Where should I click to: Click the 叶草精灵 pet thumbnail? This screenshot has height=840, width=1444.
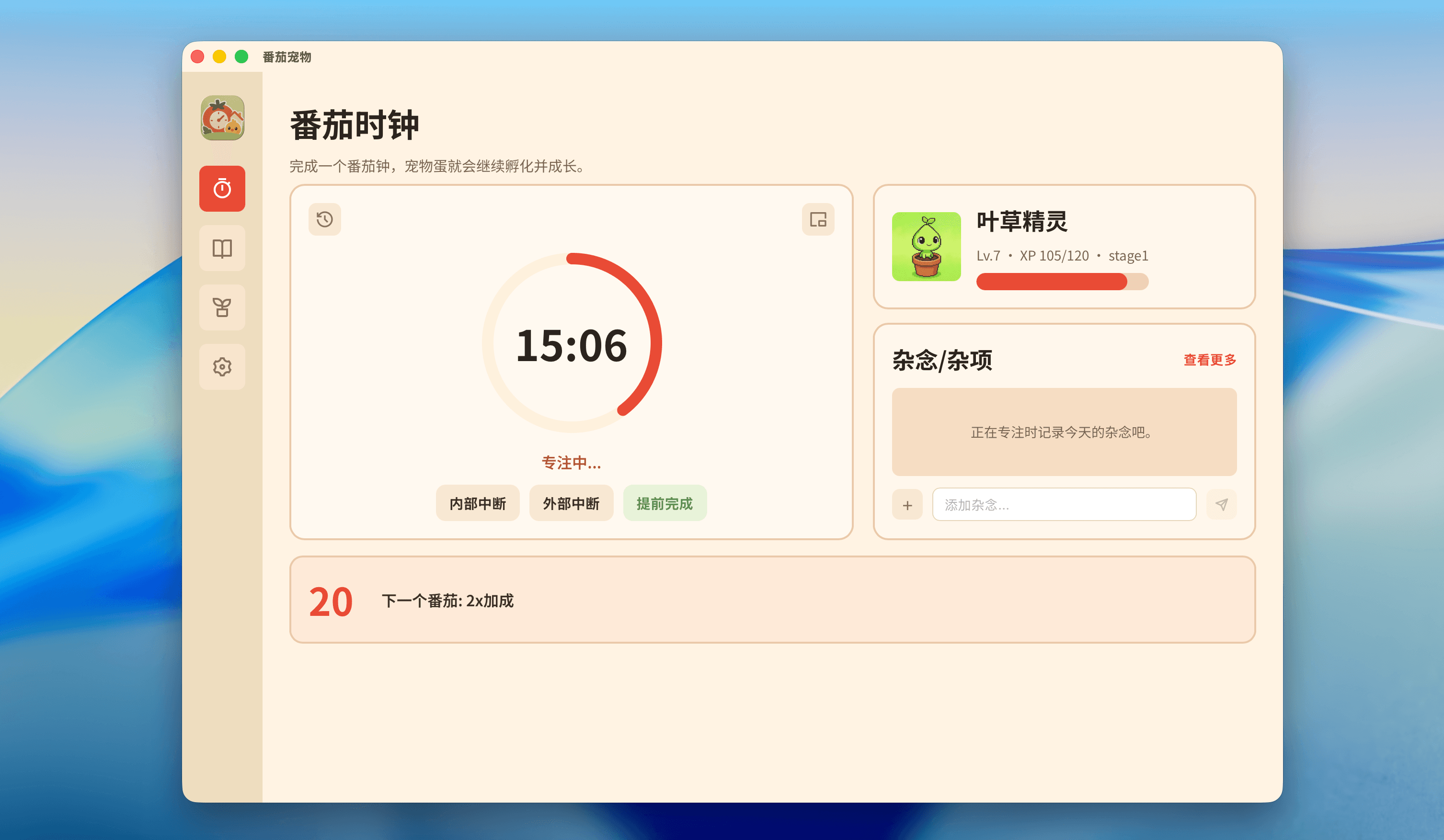926,247
